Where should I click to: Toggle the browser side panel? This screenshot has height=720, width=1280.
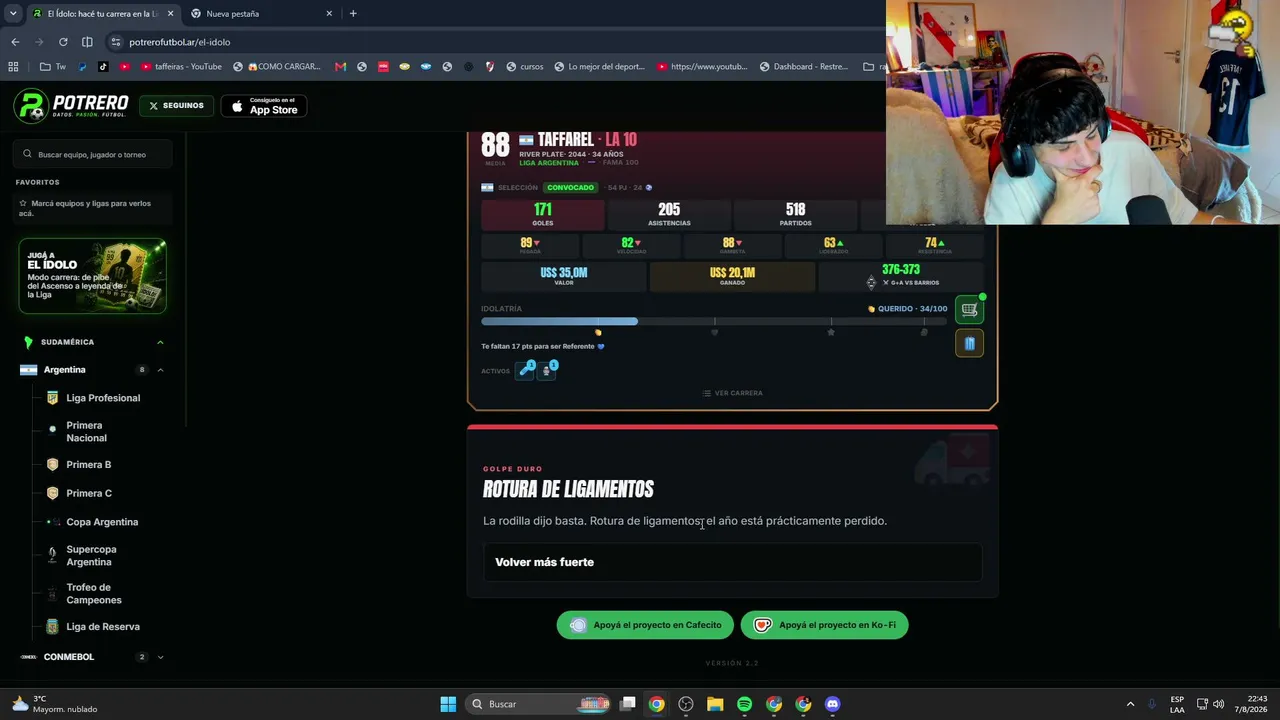point(87,42)
